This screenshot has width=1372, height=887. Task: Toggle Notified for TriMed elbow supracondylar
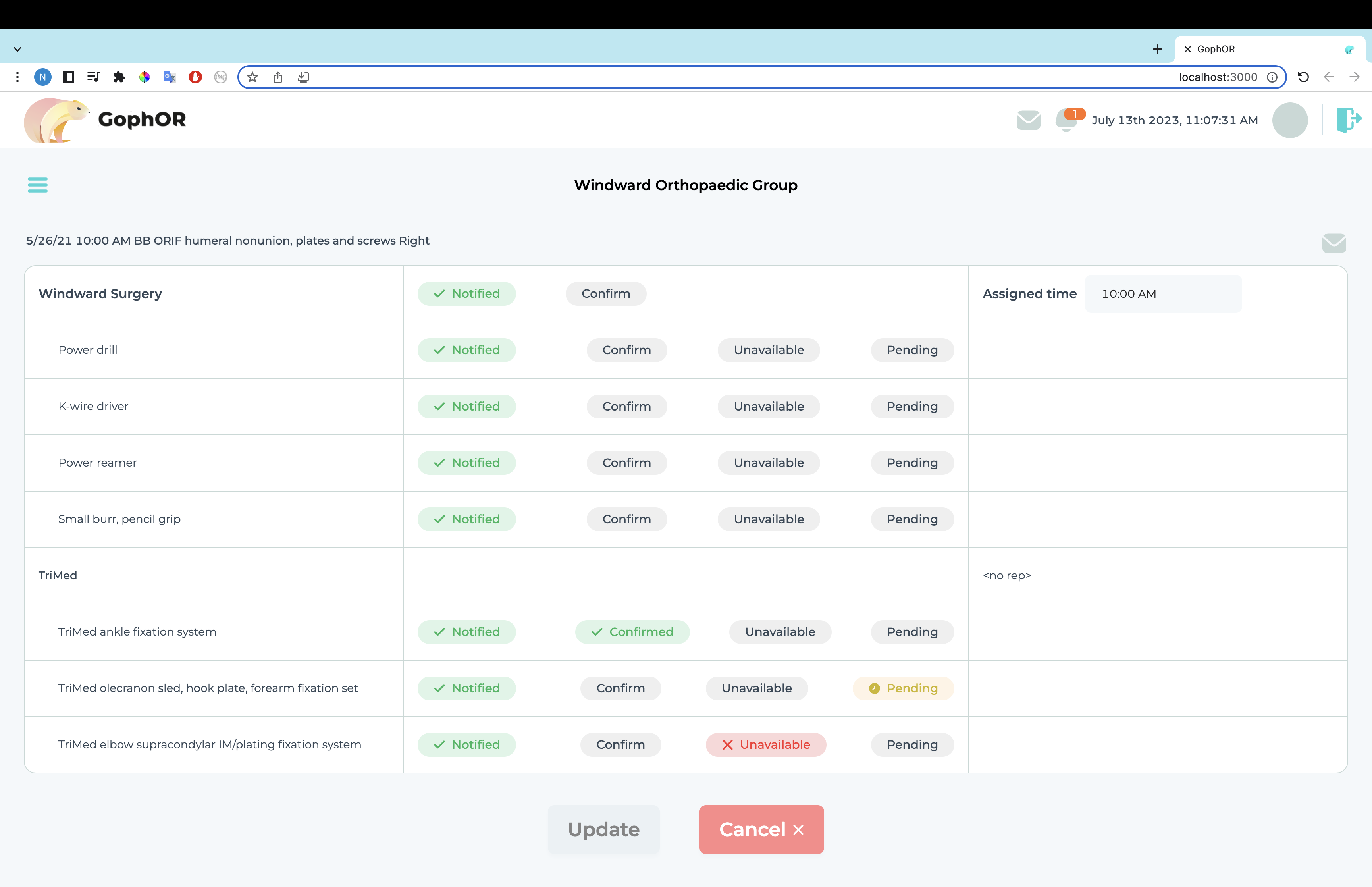[x=466, y=745]
